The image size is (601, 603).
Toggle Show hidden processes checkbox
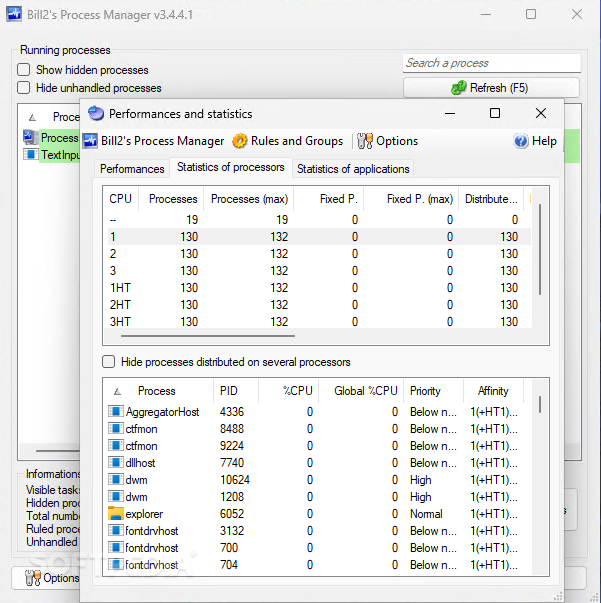[x=23, y=70]
